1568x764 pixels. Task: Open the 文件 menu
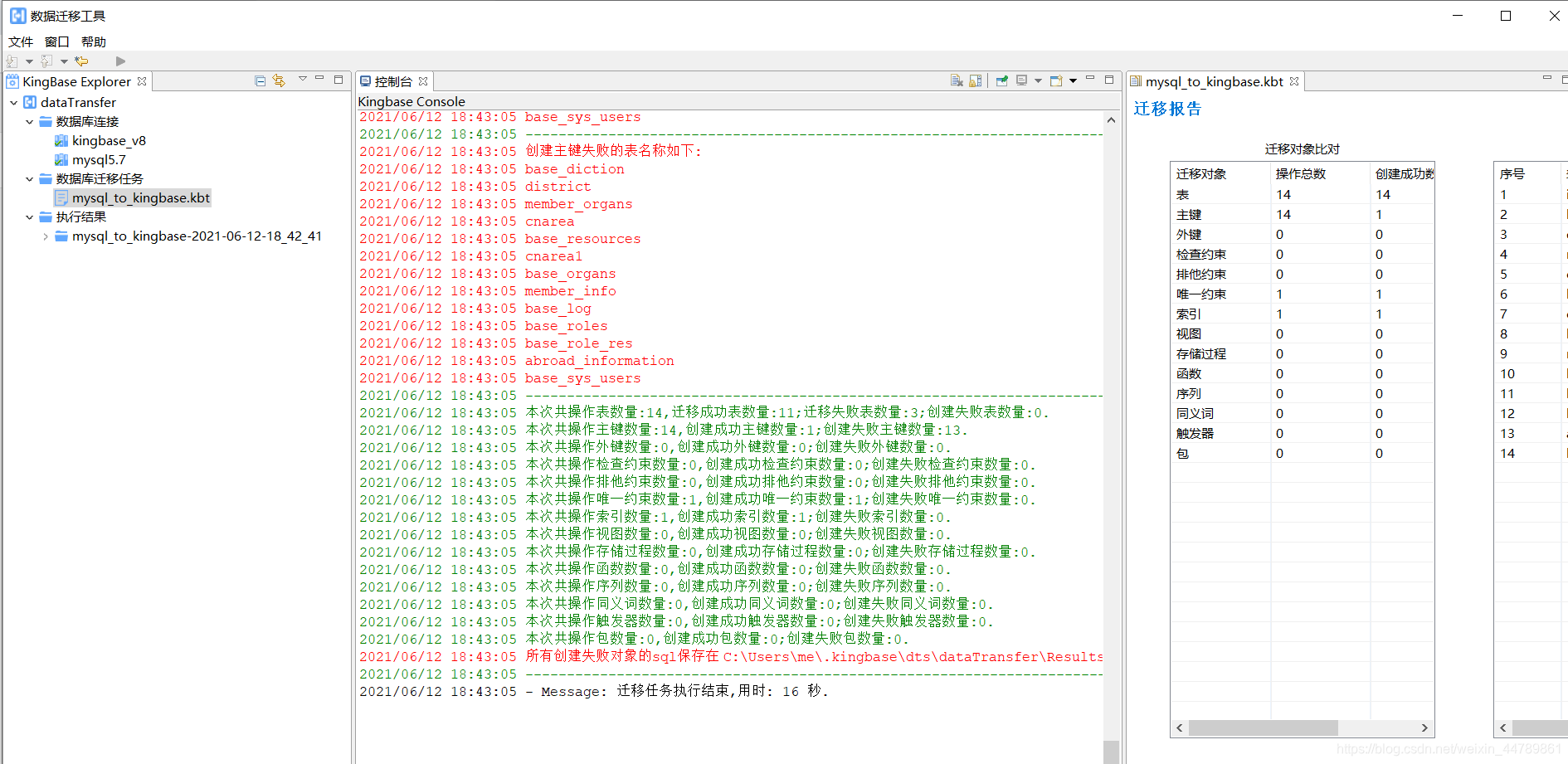pyautogui.click(x=21, y=41)
